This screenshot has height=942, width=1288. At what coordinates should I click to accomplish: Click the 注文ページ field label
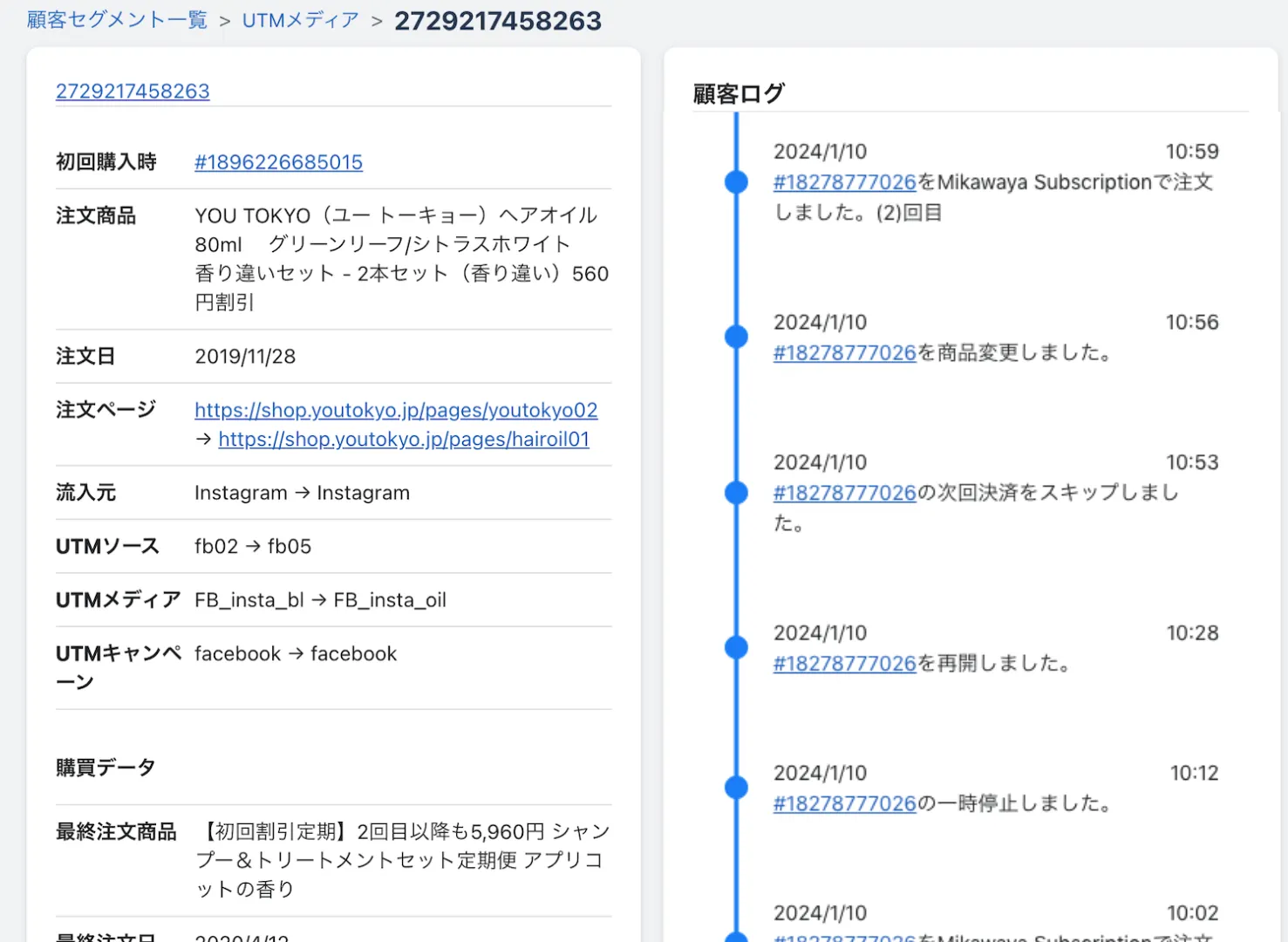point(106,410)
